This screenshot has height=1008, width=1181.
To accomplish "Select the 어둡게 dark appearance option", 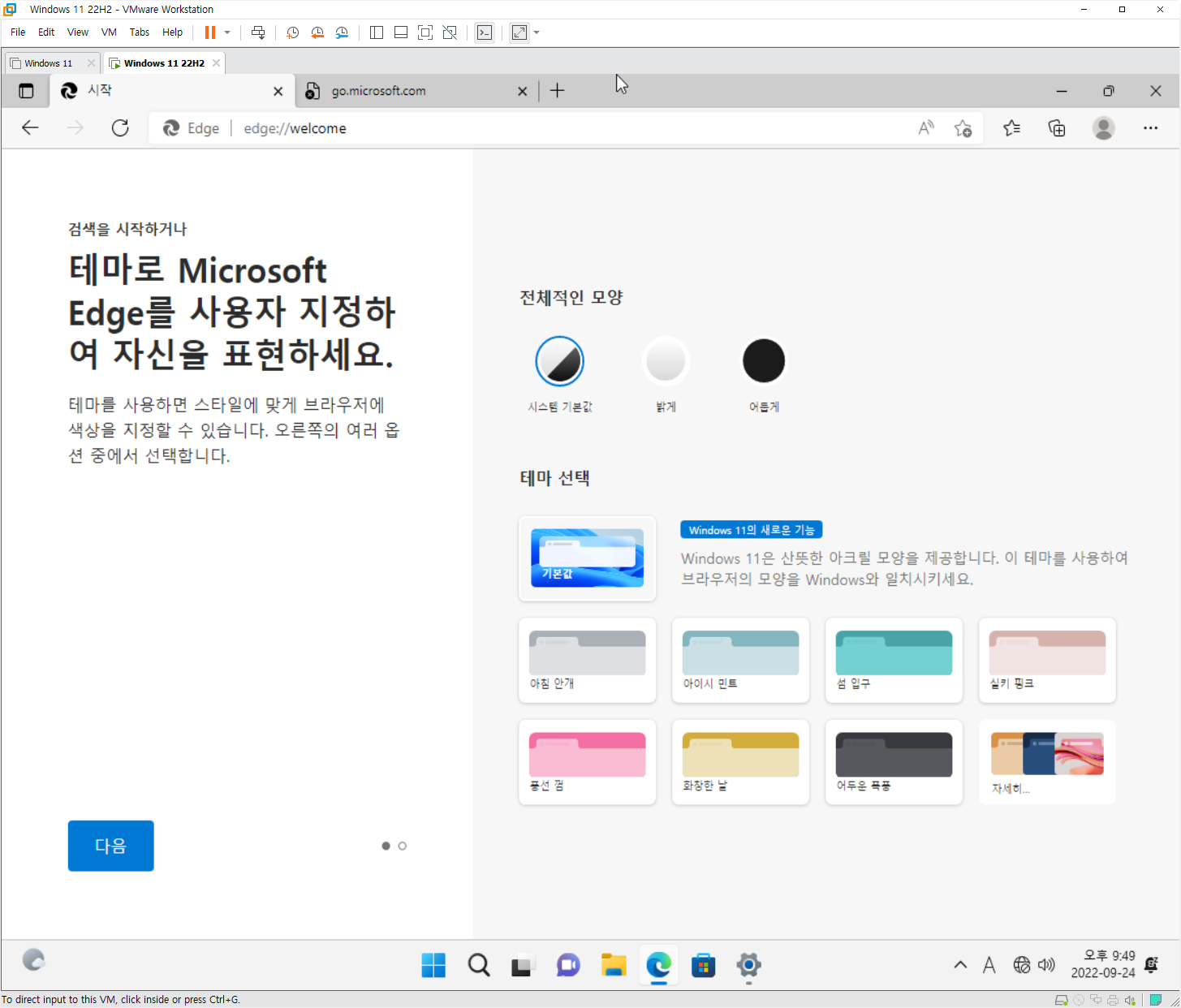I will [764, 361].
